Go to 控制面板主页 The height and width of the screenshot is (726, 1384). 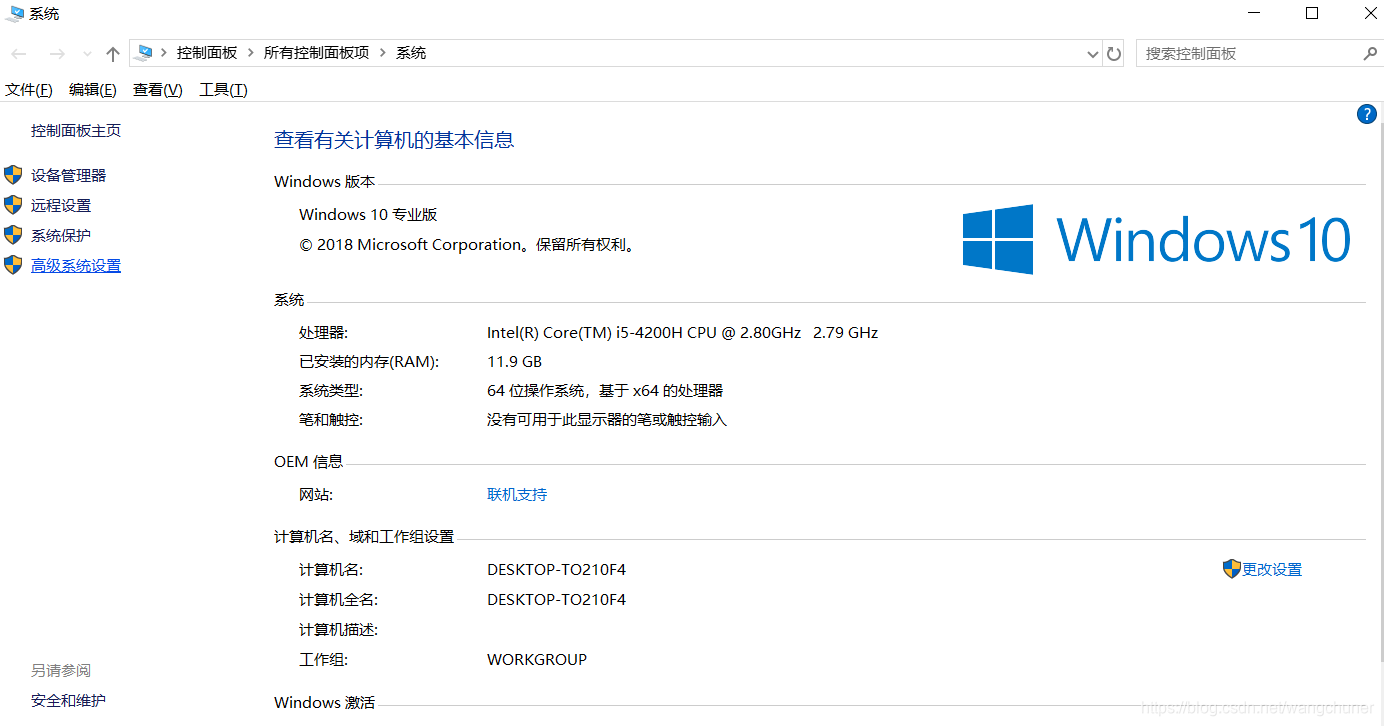[76, 131]
